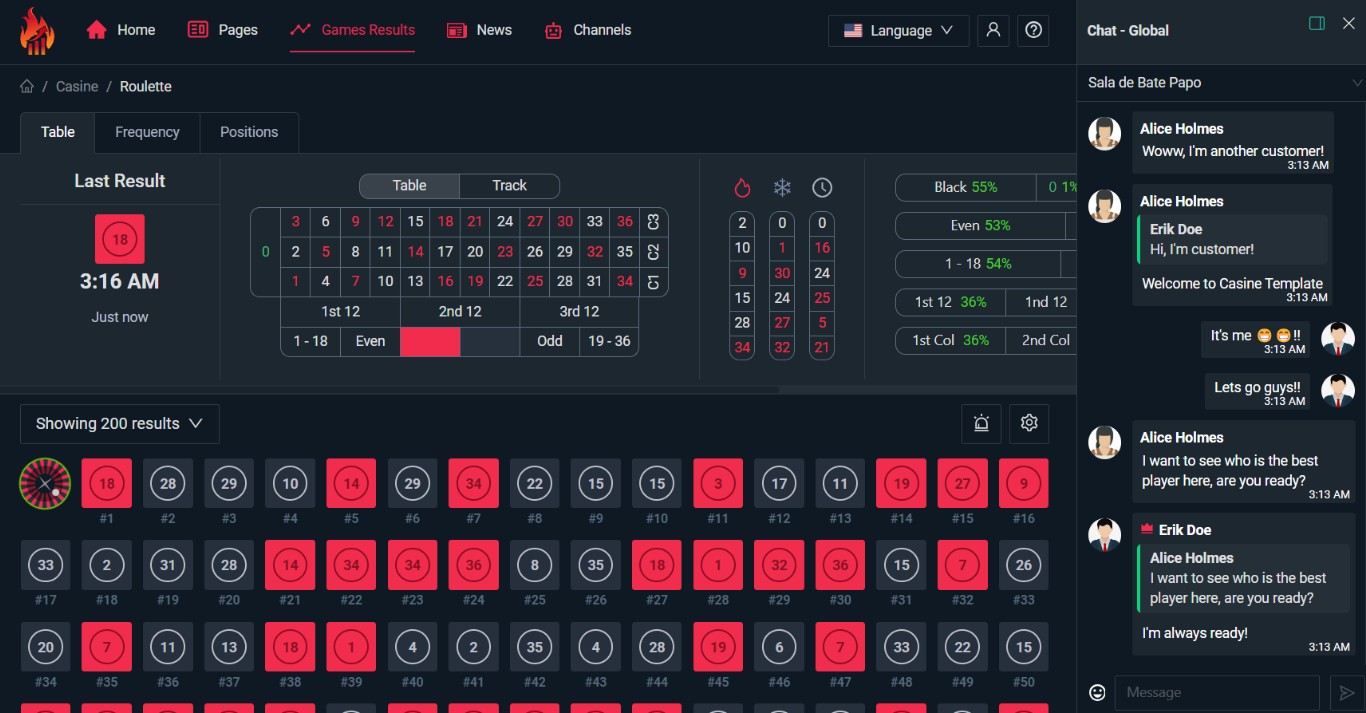This screenshot has height=713, width=1366.
Task: Select the Table tab
Action: 58,132
